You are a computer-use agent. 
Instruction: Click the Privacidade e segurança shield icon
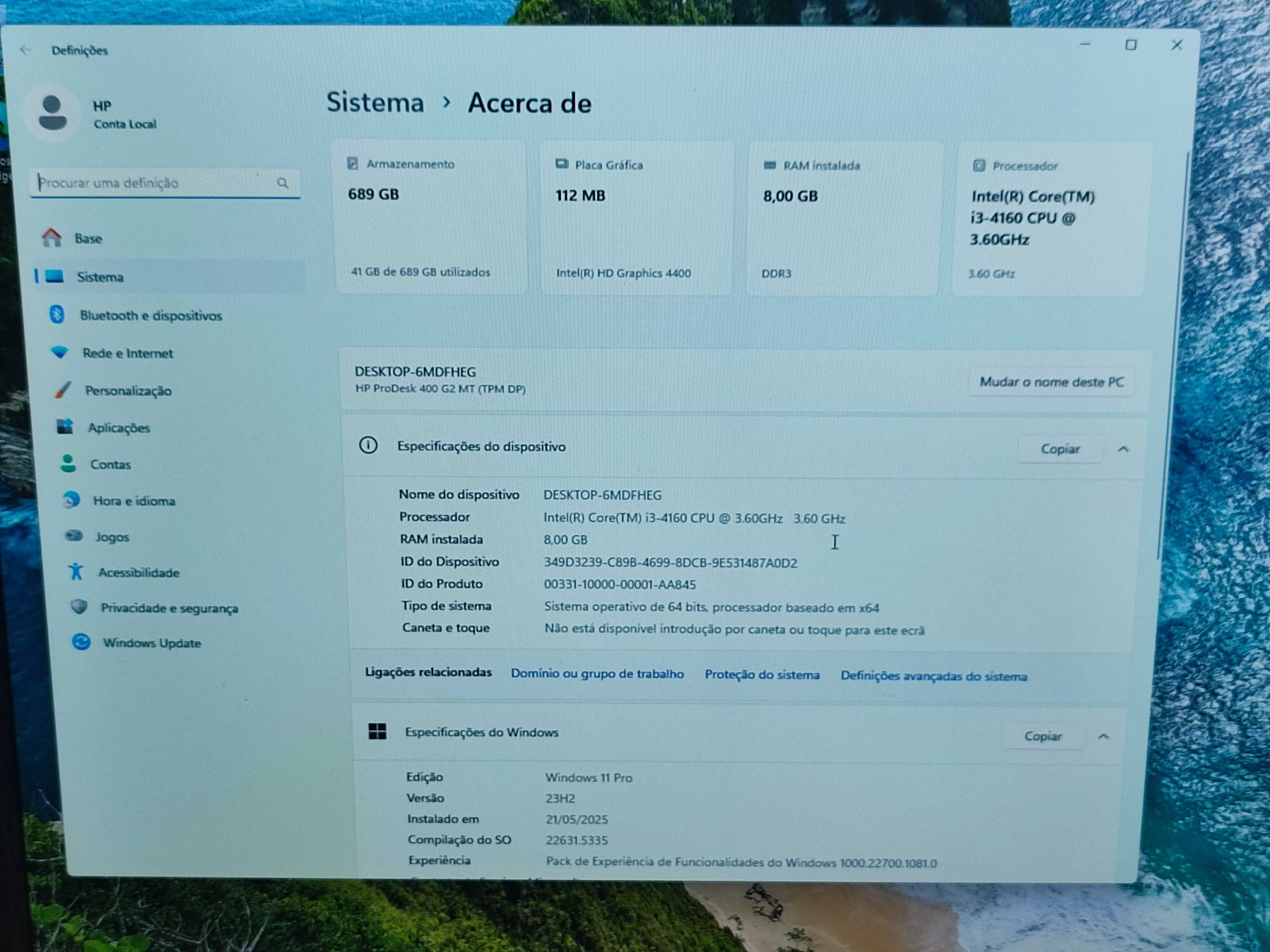[79, 606]
